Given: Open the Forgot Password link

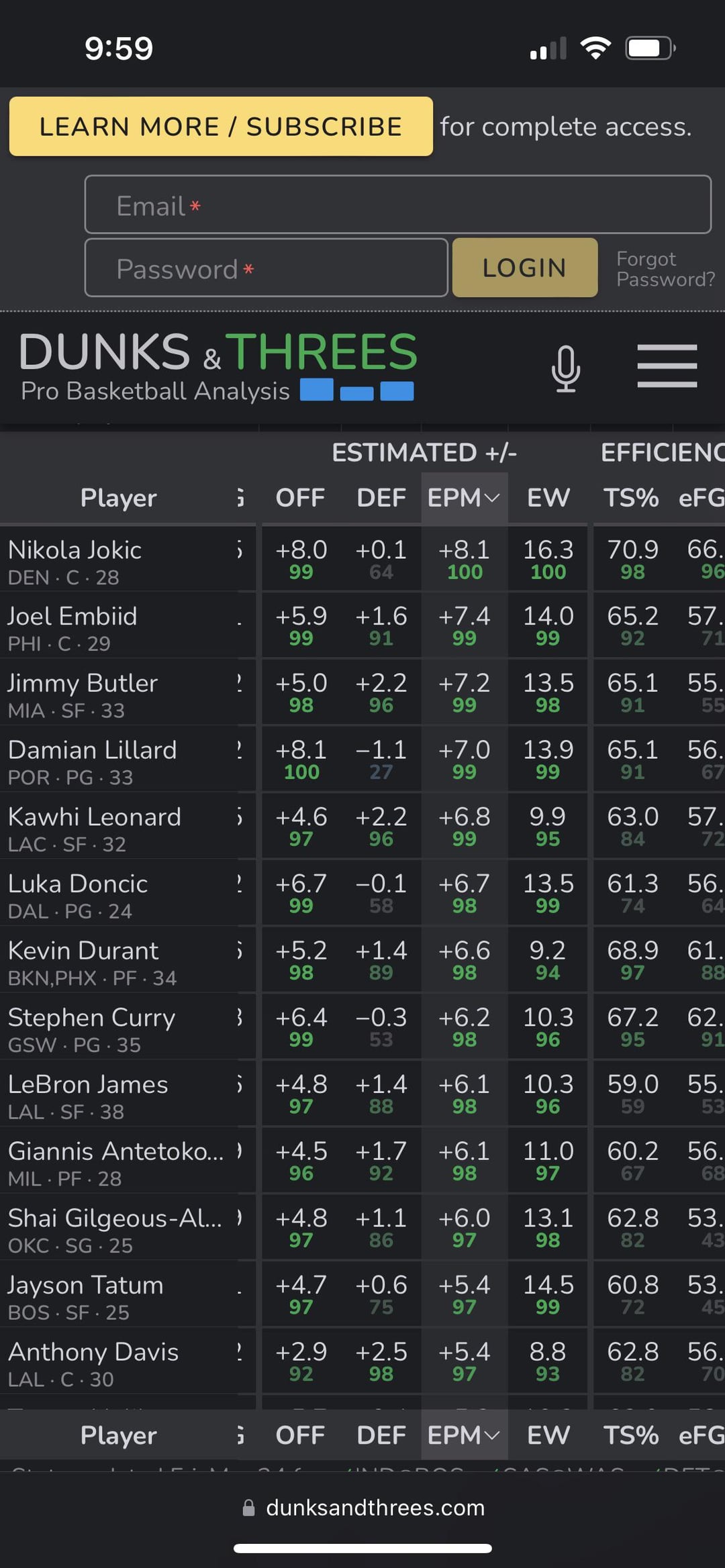Looking at the screenshot, I should click(x=665, y=268).
